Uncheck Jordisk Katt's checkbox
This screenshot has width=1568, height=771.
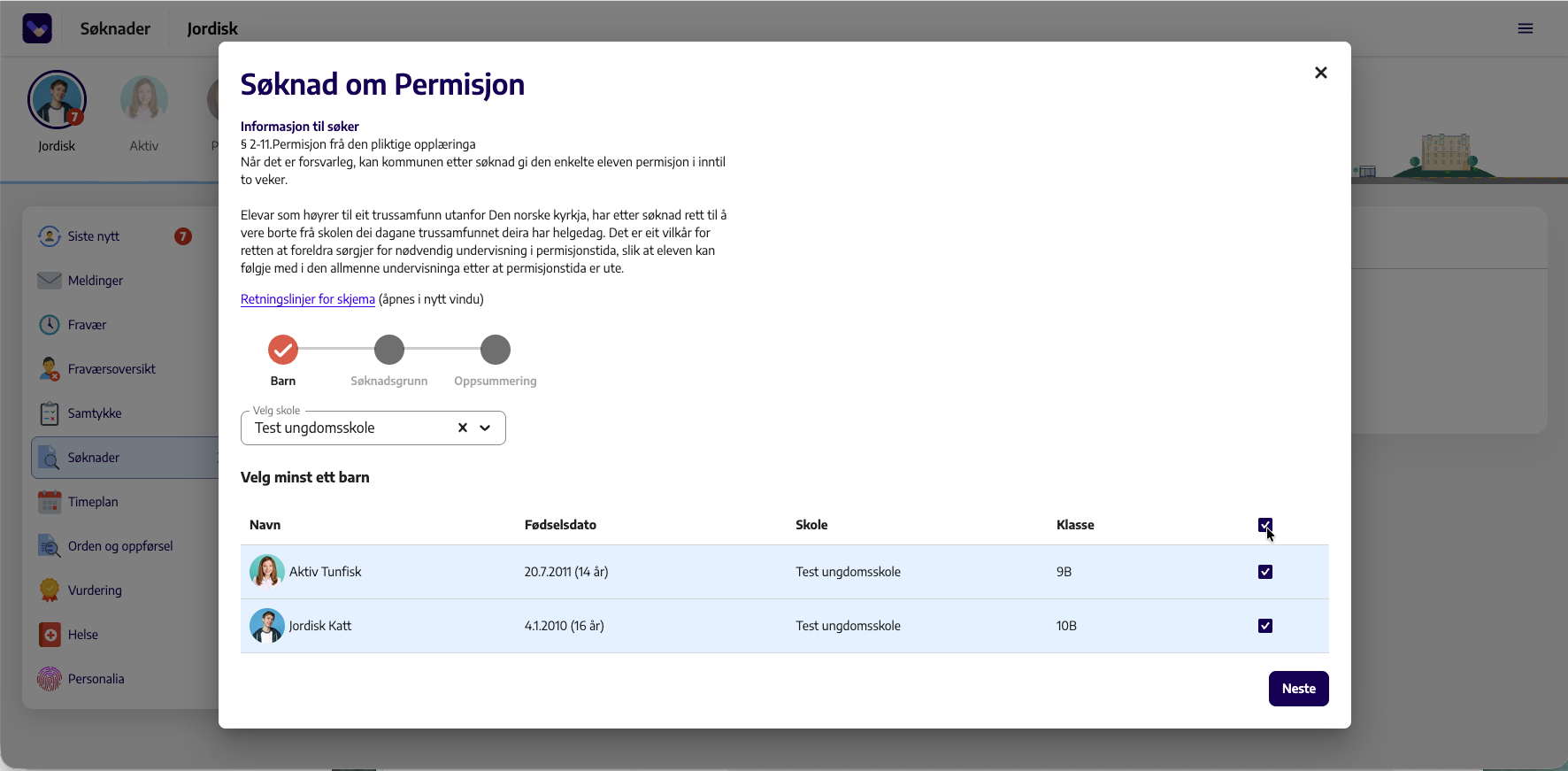coord(1265,626)
